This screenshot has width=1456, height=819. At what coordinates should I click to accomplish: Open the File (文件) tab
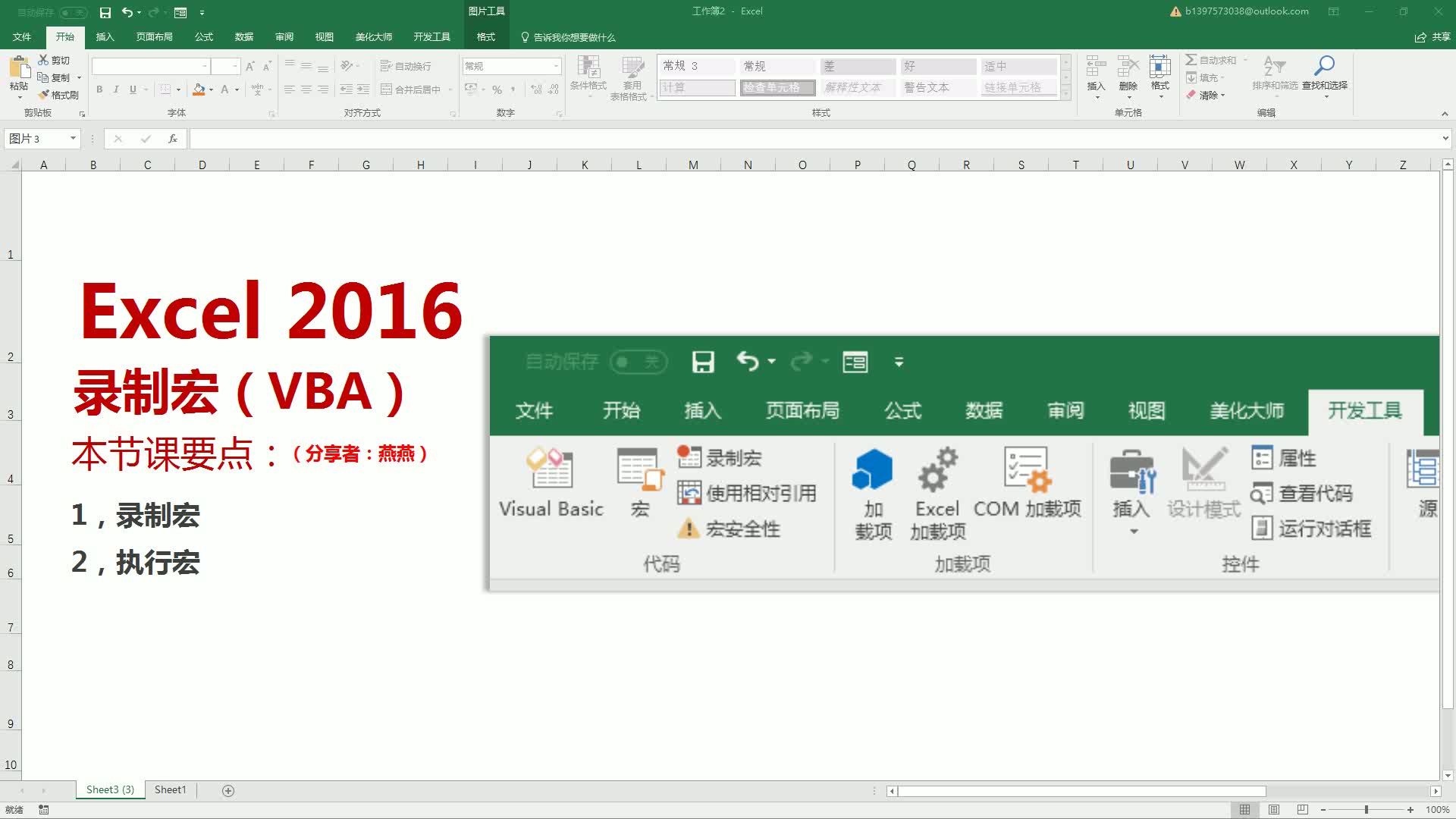[22, 37]
